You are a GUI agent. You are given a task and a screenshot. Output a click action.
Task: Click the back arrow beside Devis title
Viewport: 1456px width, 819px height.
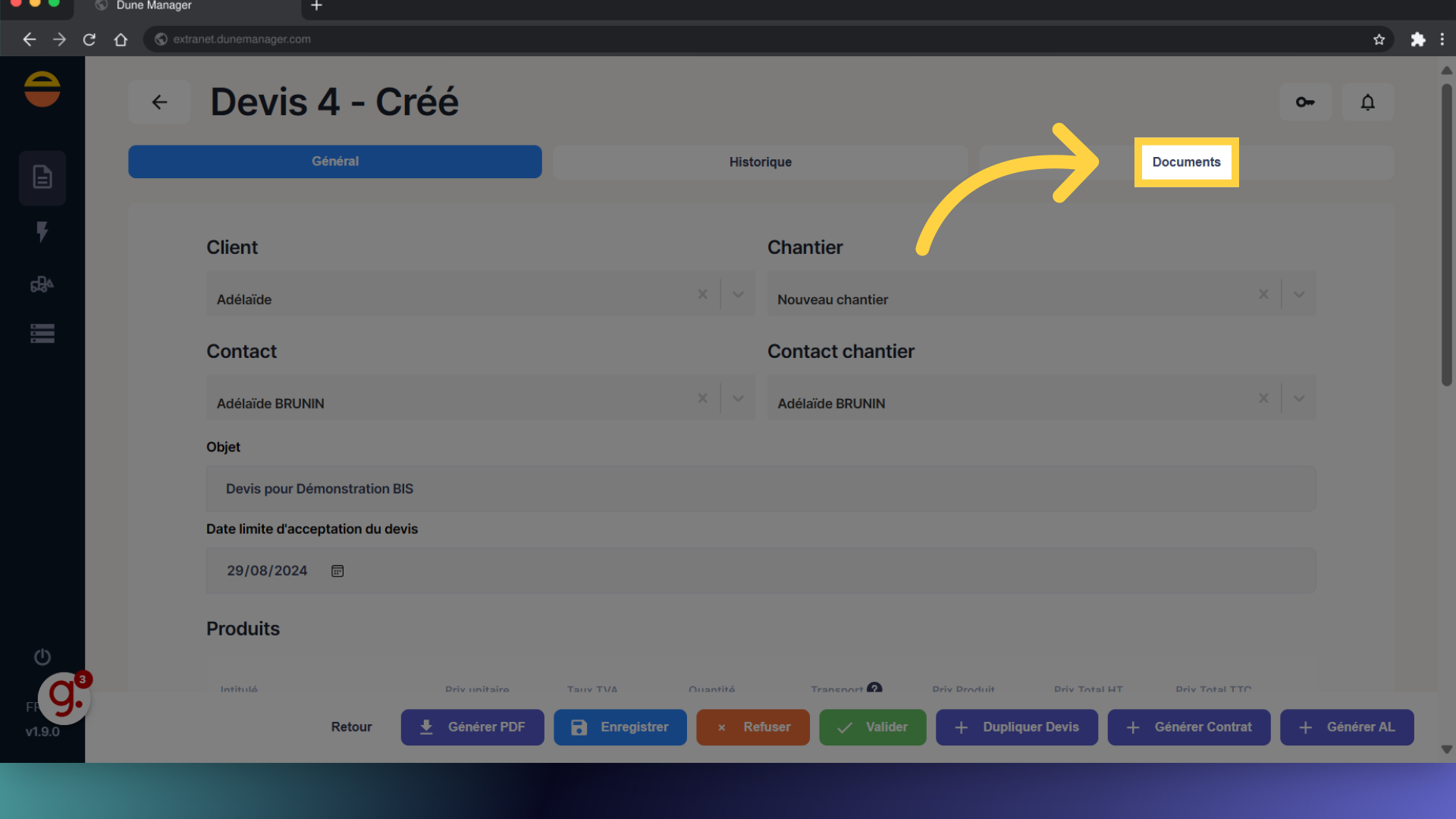[159, 102]
